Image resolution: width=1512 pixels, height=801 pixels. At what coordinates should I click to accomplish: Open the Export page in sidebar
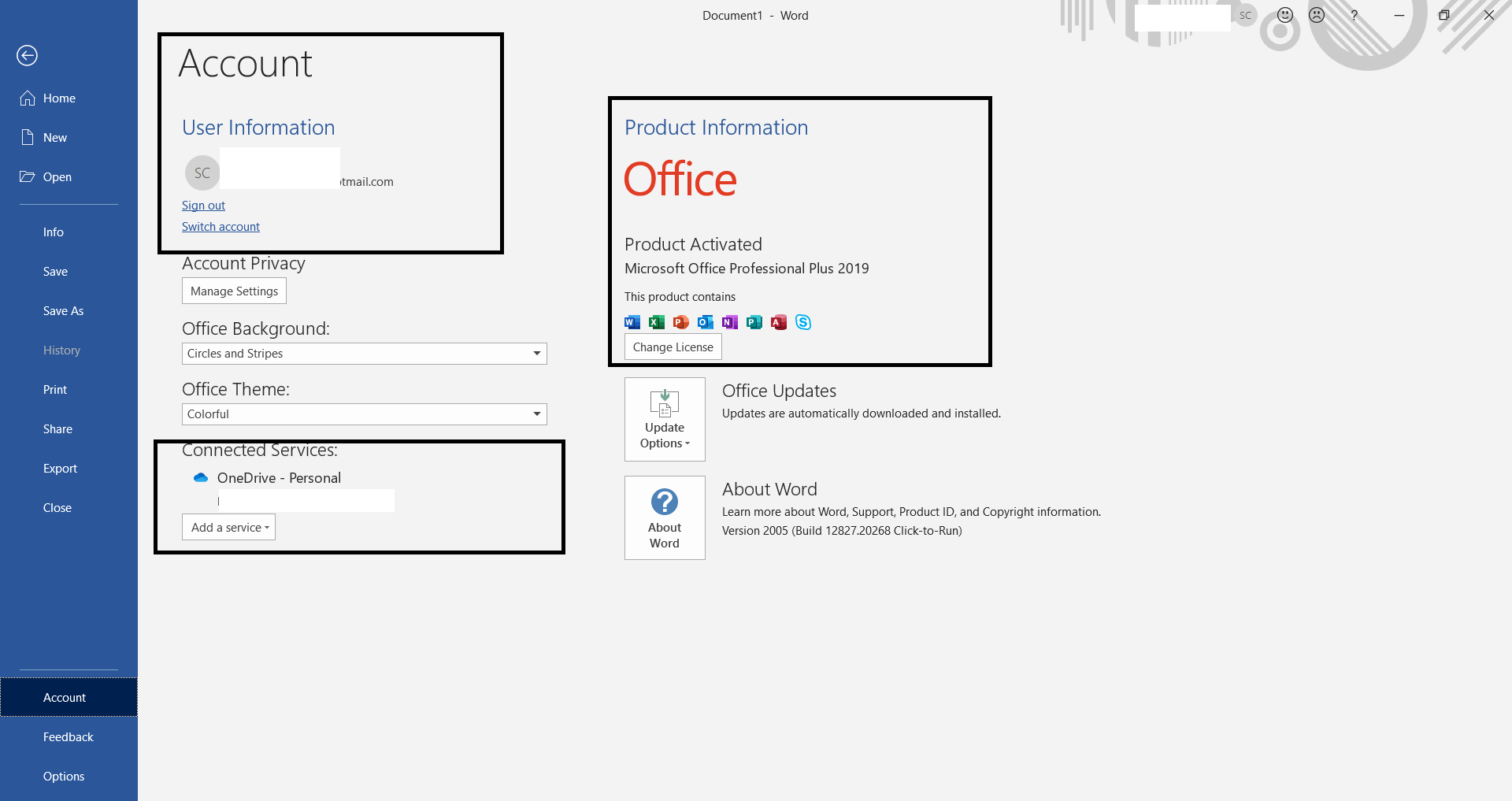pyautogui.click(x=60, y=468)
